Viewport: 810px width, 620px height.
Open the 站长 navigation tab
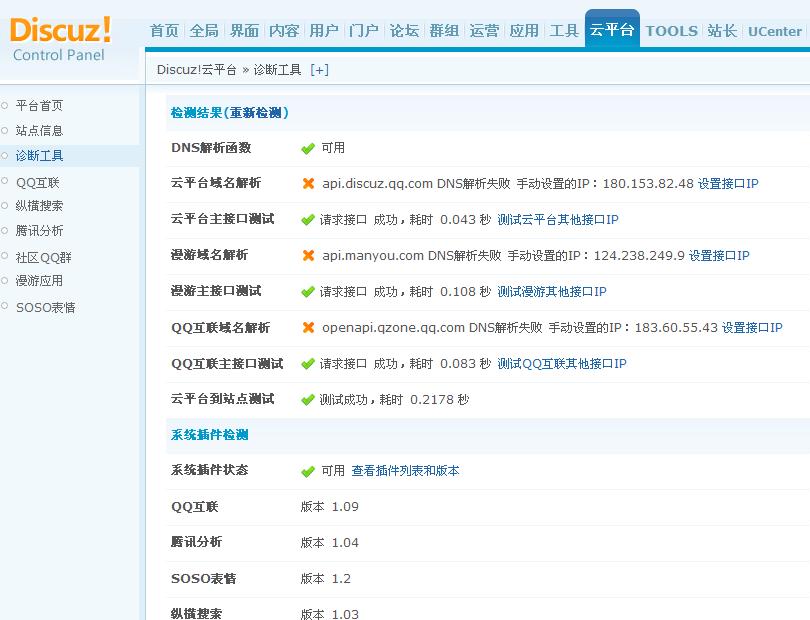tap(722, 31)
